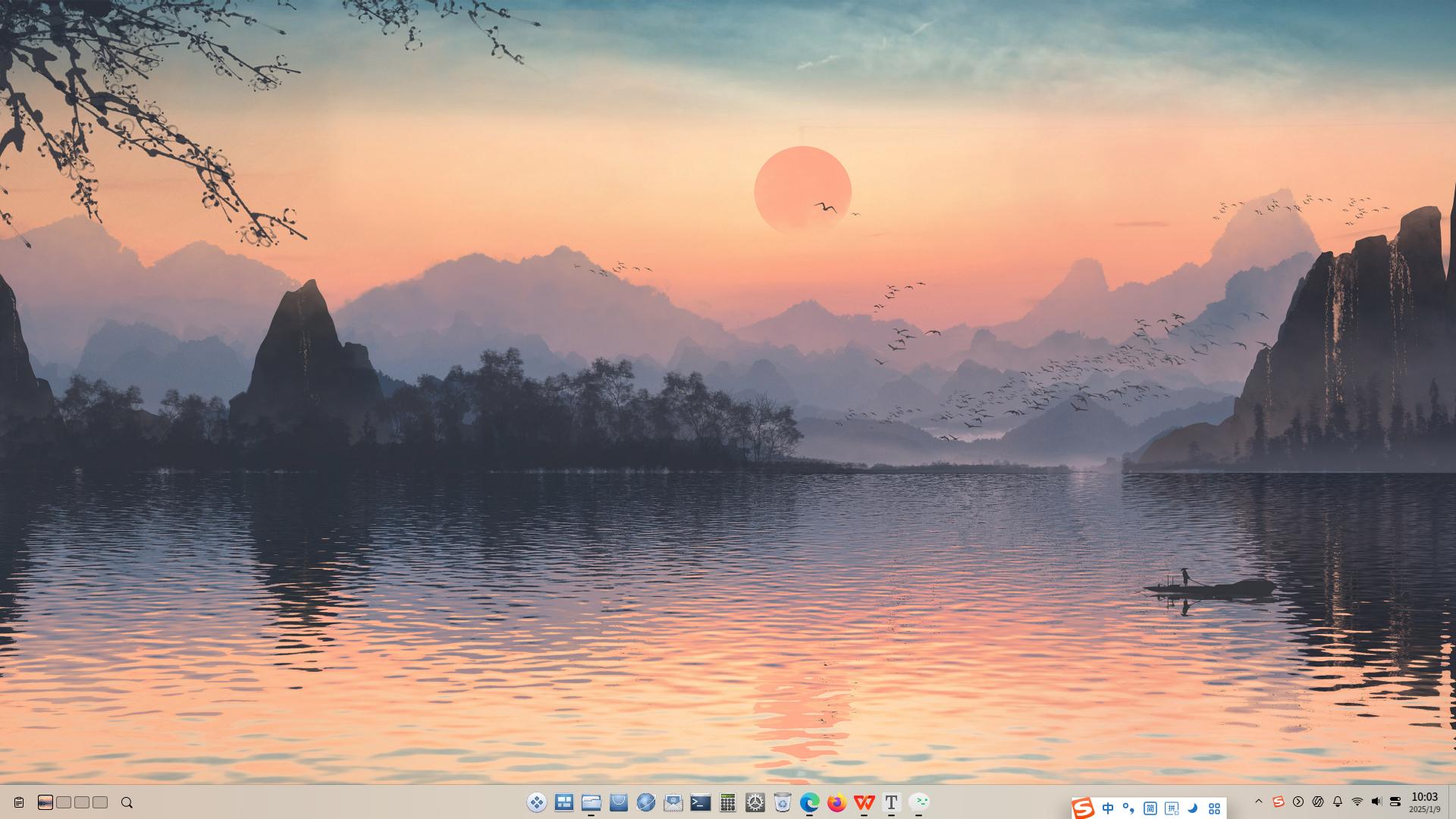Open the launcher menu in the dock
This screenshot has width=1456, height=819.
[x=537, y=802]
